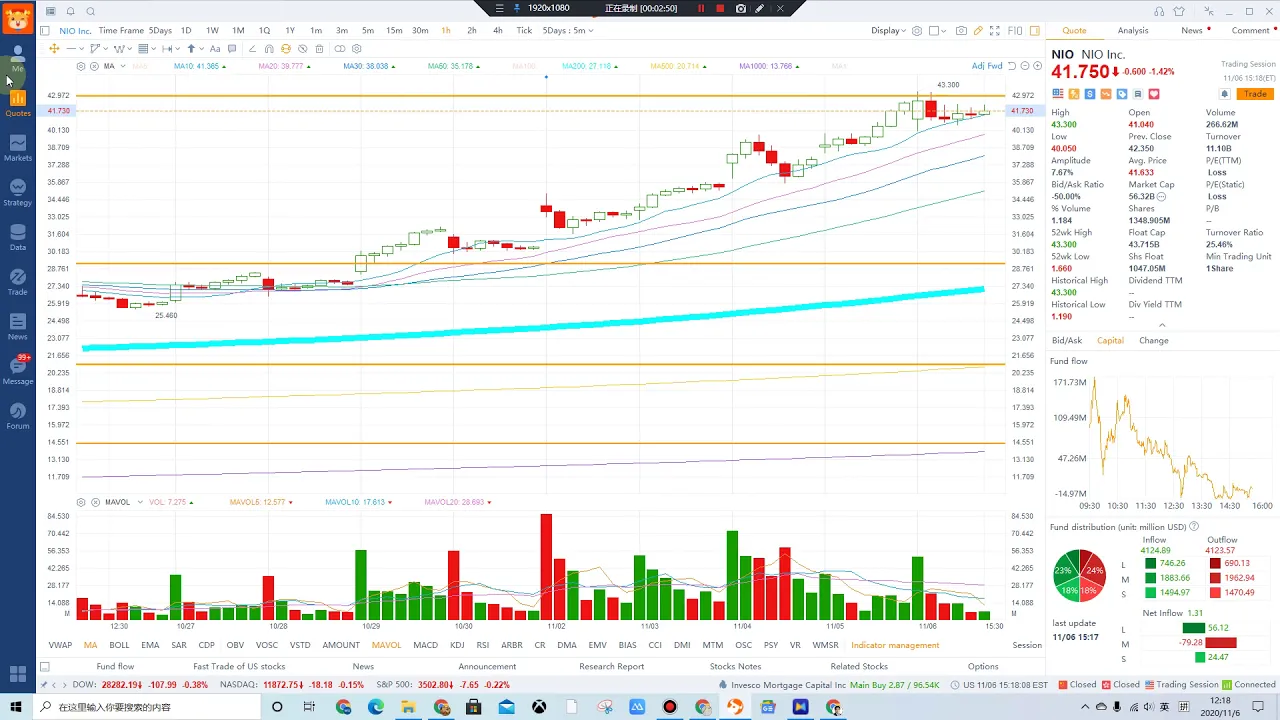Activate the pencil drawing tool icon

pos(978,31)
